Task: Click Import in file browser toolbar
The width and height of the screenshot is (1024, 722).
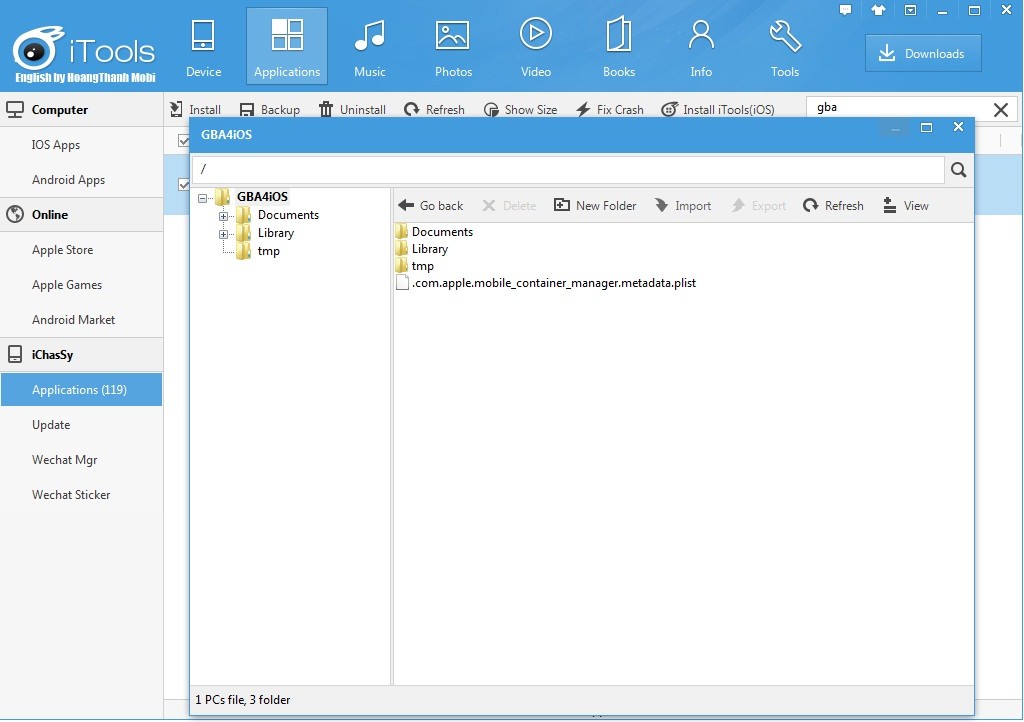Action: tap(683, 206)
